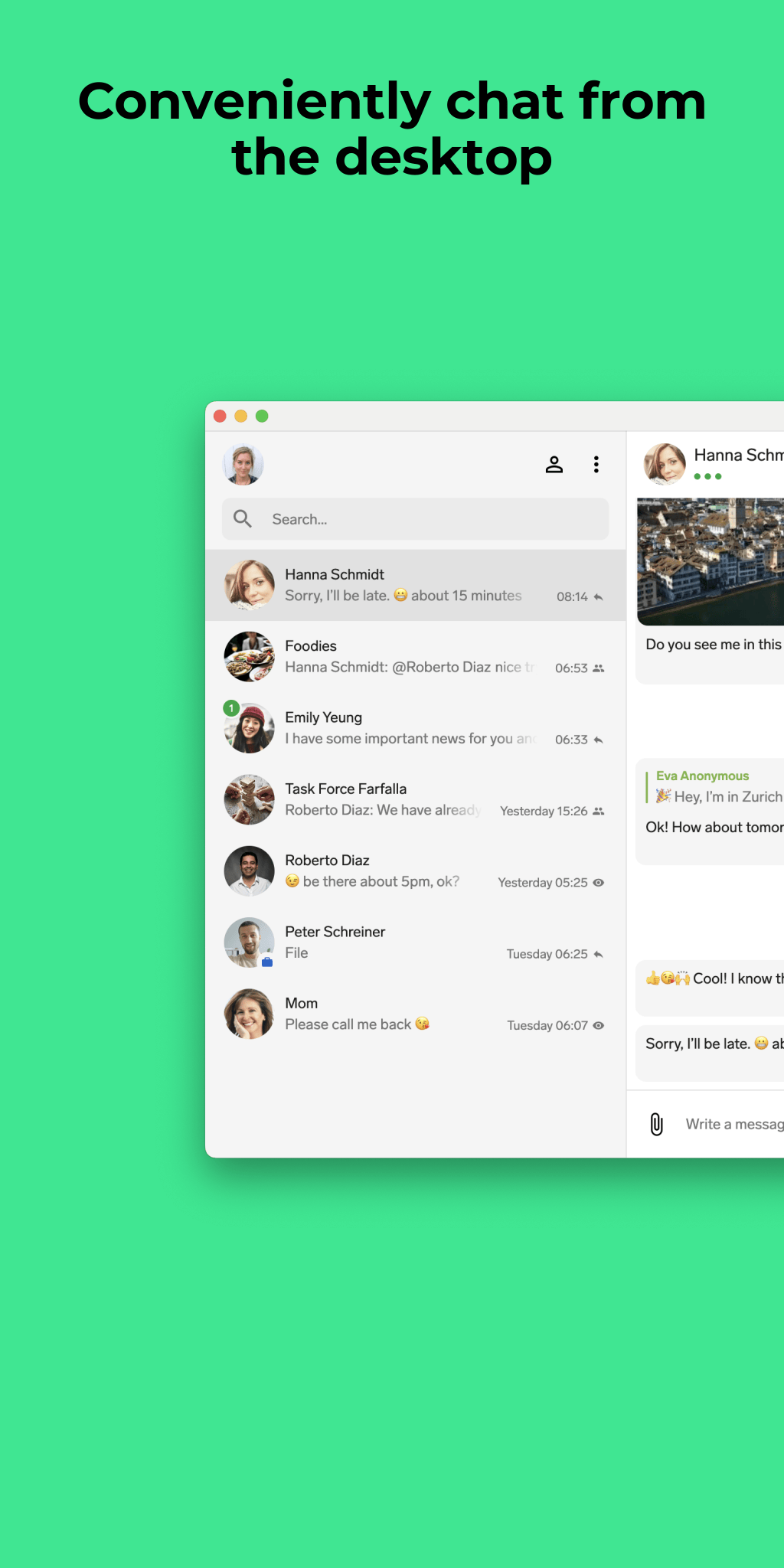Click the group icon on Foodies chat
Viewport: 784px width, 1568px height.
click(599, 668)
